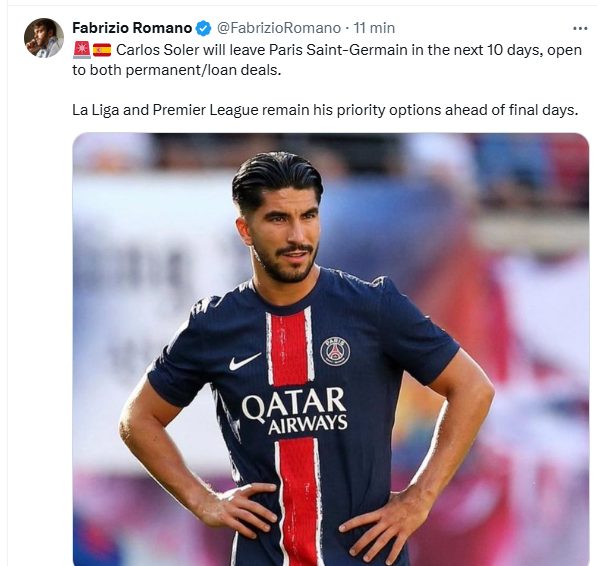The width and height of the screenshot is (597, 566).
Task: Open the tweet via the 11 min timestamp
Action: (x=374, y=28)
